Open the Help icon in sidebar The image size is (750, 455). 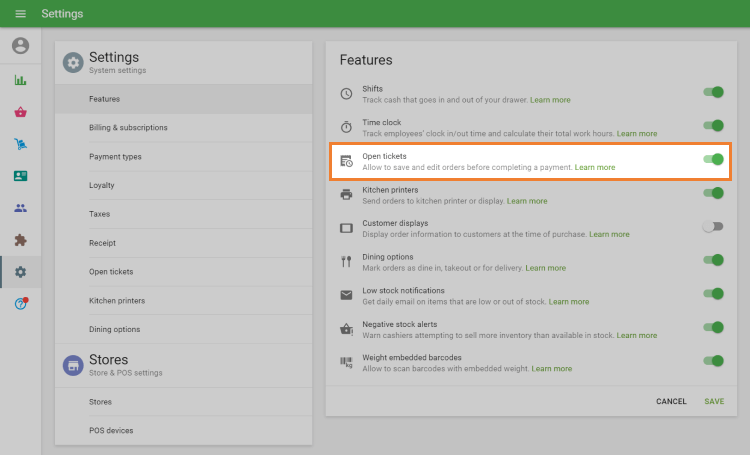tap(20, 303)
